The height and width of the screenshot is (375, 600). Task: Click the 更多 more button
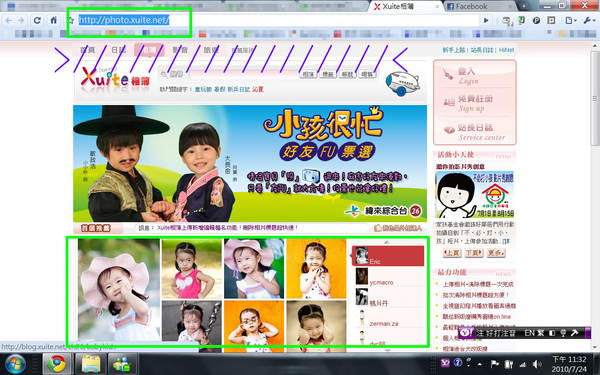click(496, 253)
